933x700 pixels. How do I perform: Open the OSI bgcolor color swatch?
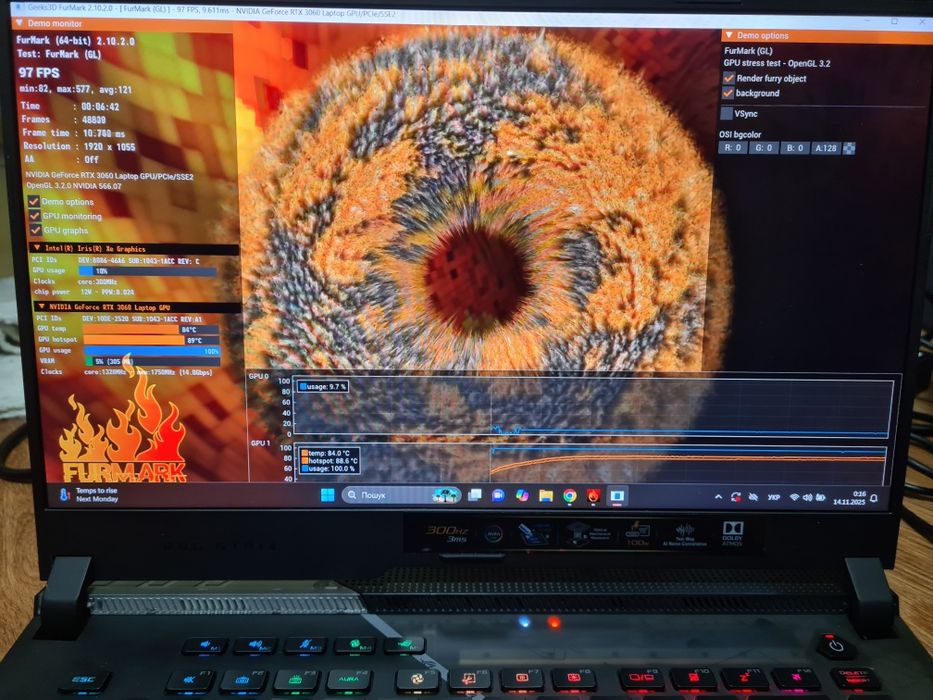(x=849, y=148)
